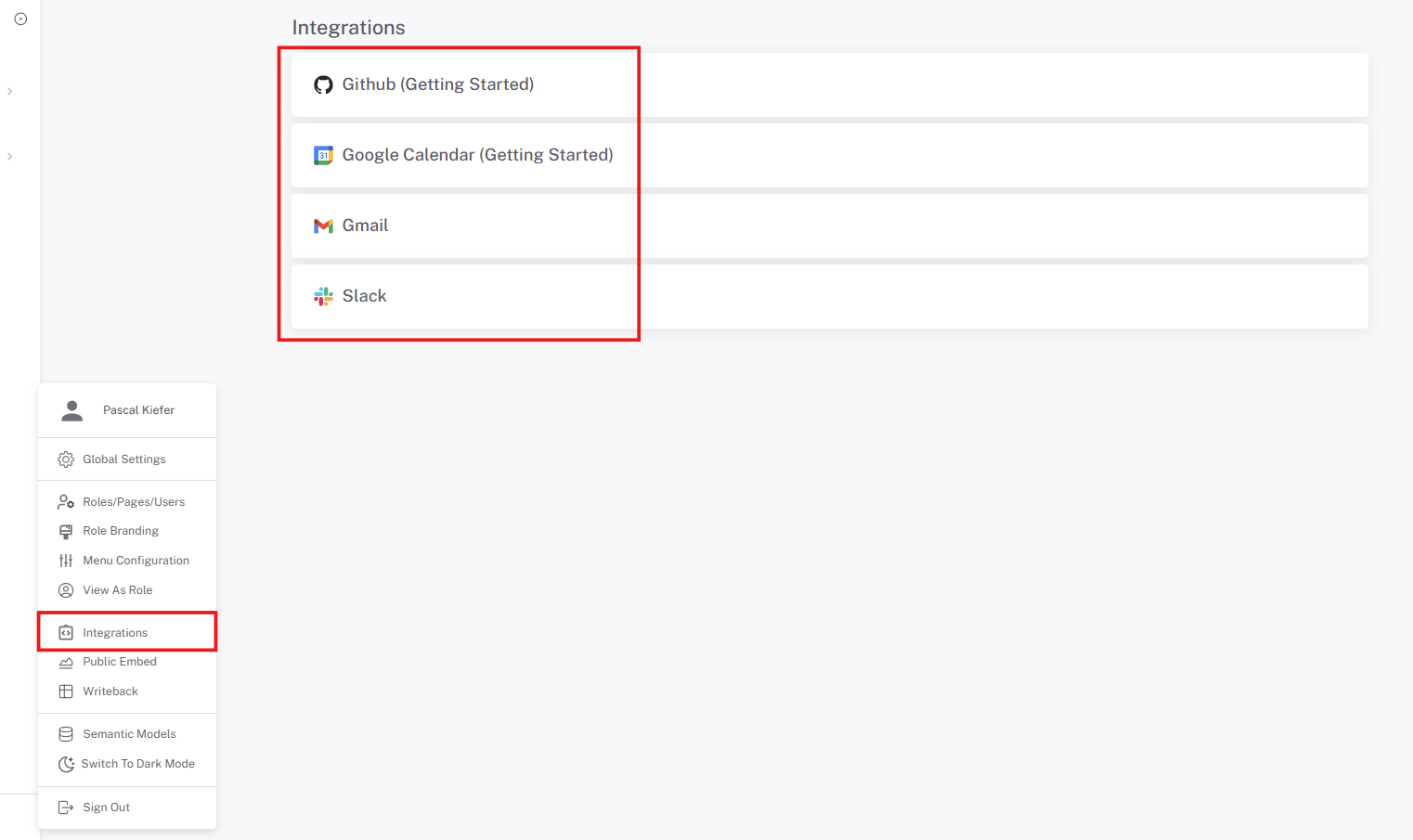
Task: Open Public Embed via its icon
Action: [65, 662]
